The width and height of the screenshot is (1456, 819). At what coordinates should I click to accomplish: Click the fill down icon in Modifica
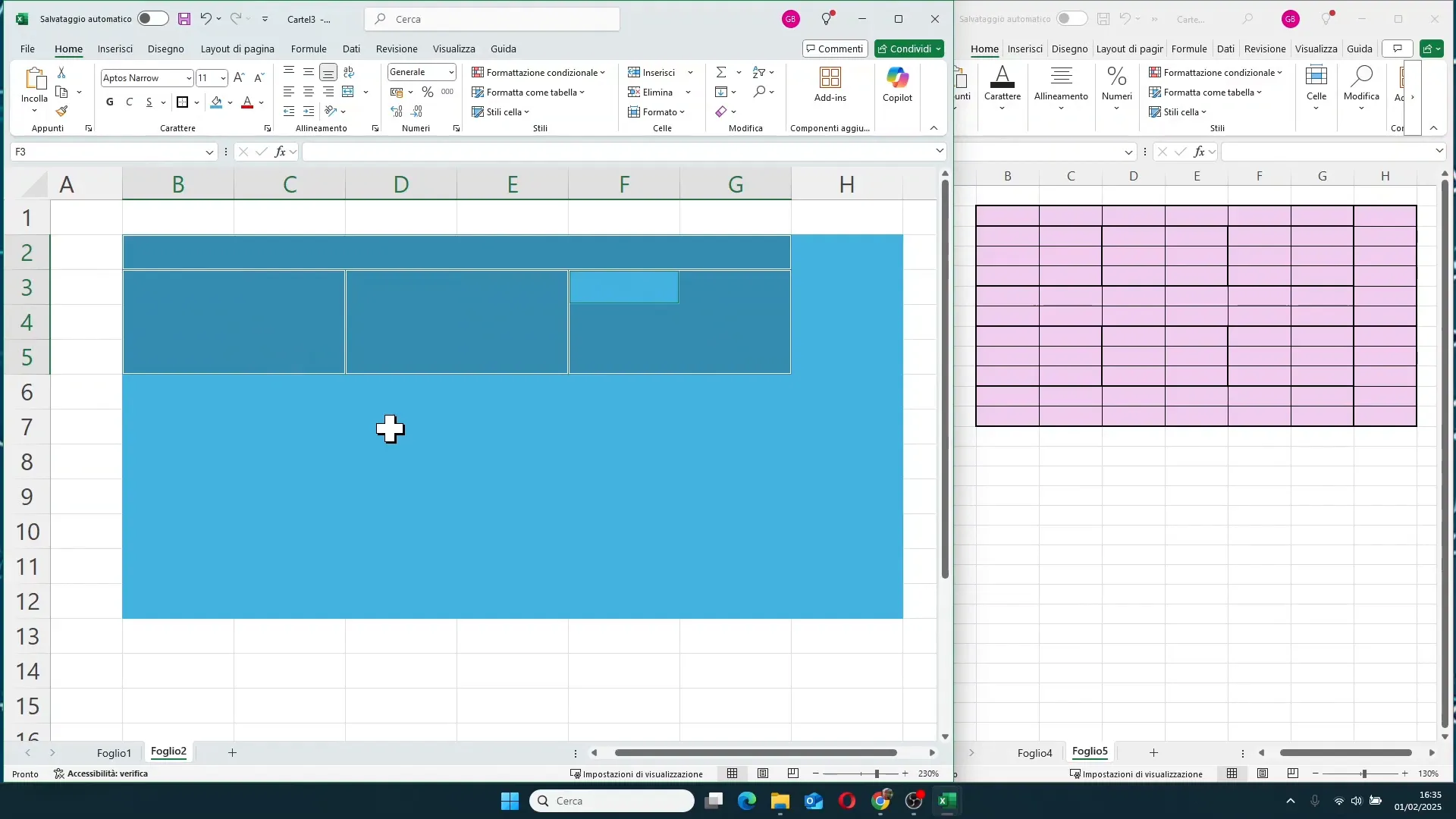click(721, 92)
